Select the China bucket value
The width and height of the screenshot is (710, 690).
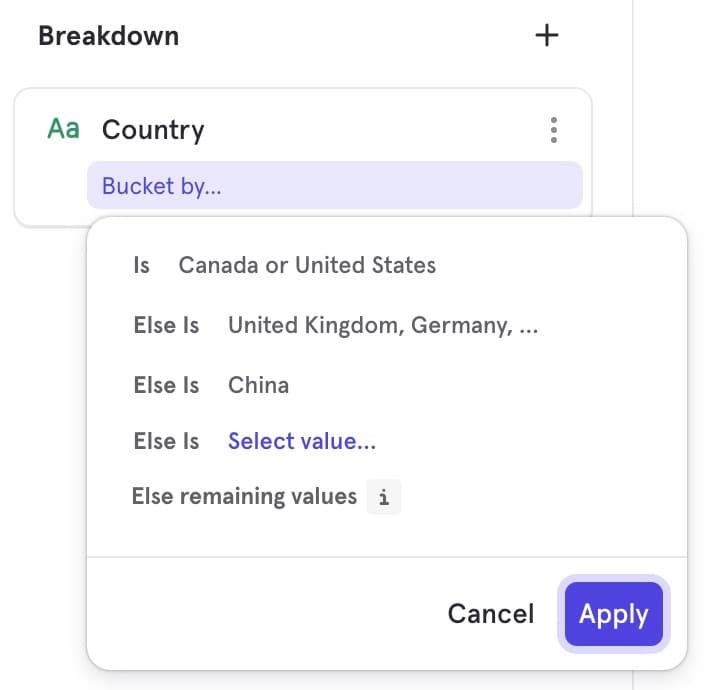(258, 385)
